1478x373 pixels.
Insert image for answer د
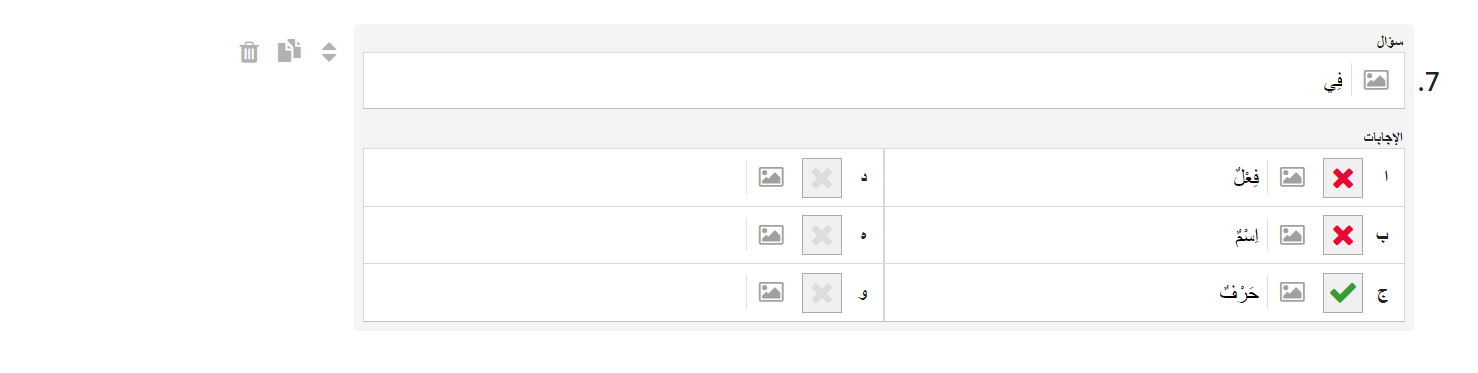(x=771, y=178)
